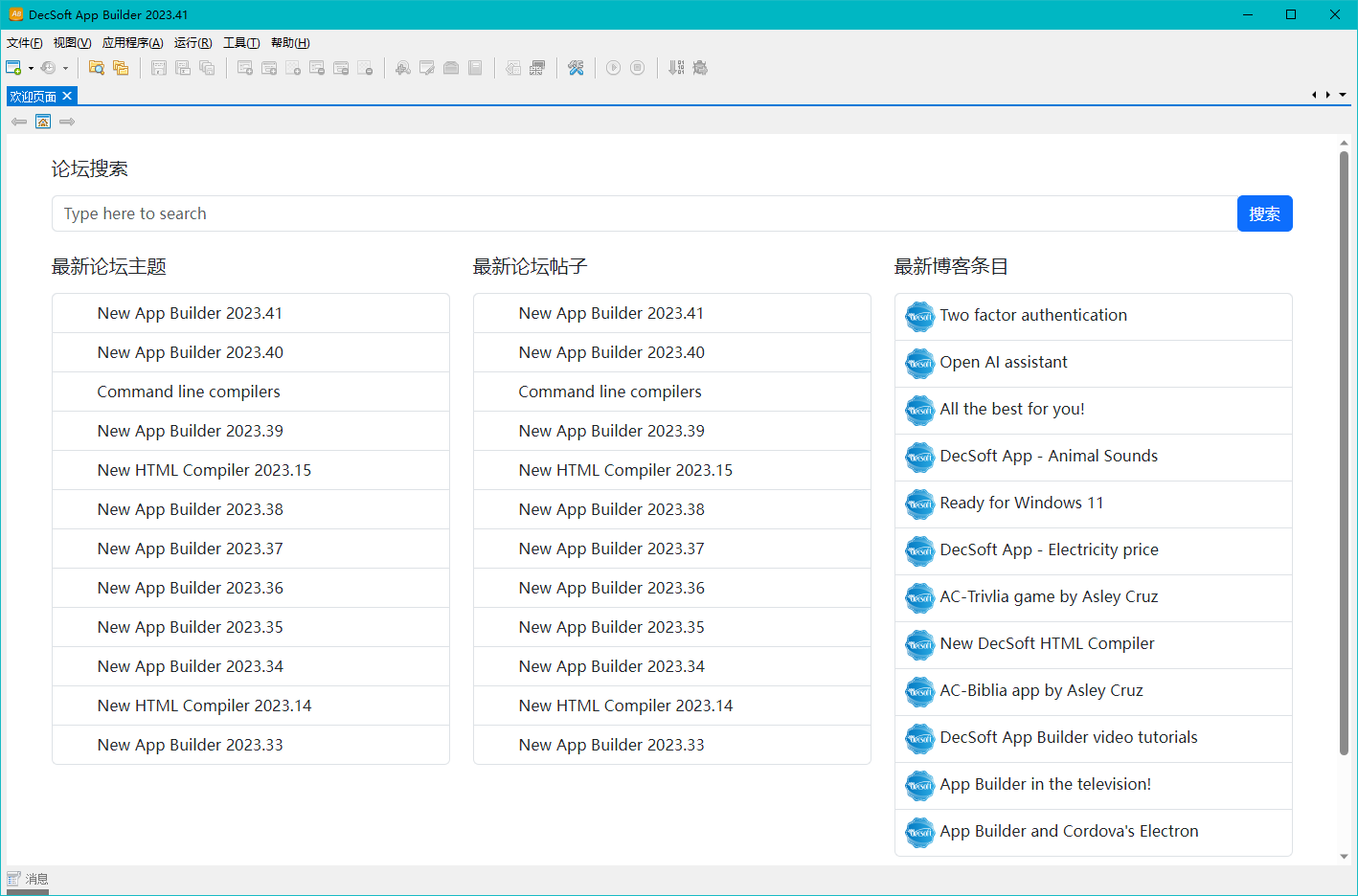Image resolution: width=1358 pixels, height=896 pixels.
Task: Open the 视图(V) menu
Action: click(73, 43)
